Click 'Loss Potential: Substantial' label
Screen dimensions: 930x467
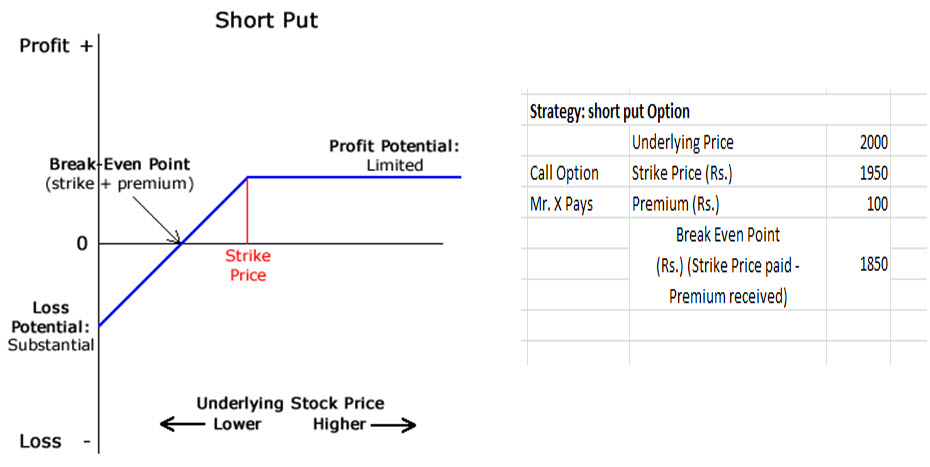point(51,326)
